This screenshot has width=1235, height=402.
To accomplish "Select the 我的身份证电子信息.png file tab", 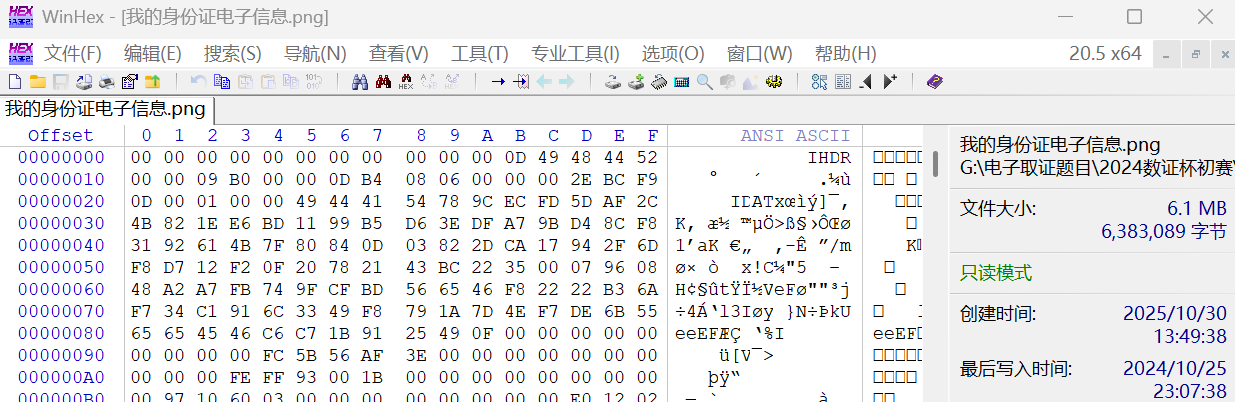I will coord(106,108).
